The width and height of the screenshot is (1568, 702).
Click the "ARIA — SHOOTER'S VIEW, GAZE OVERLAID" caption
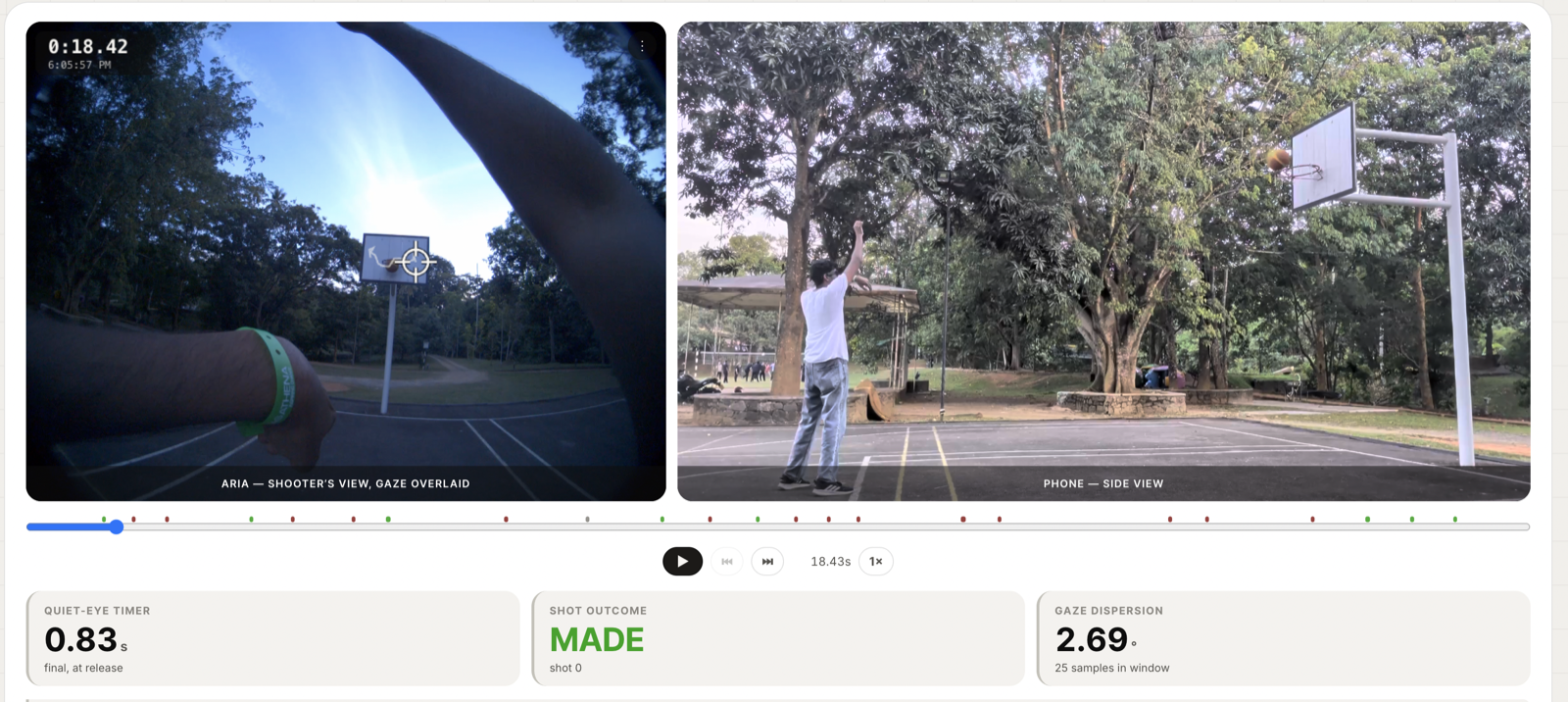tap(346, 483)
